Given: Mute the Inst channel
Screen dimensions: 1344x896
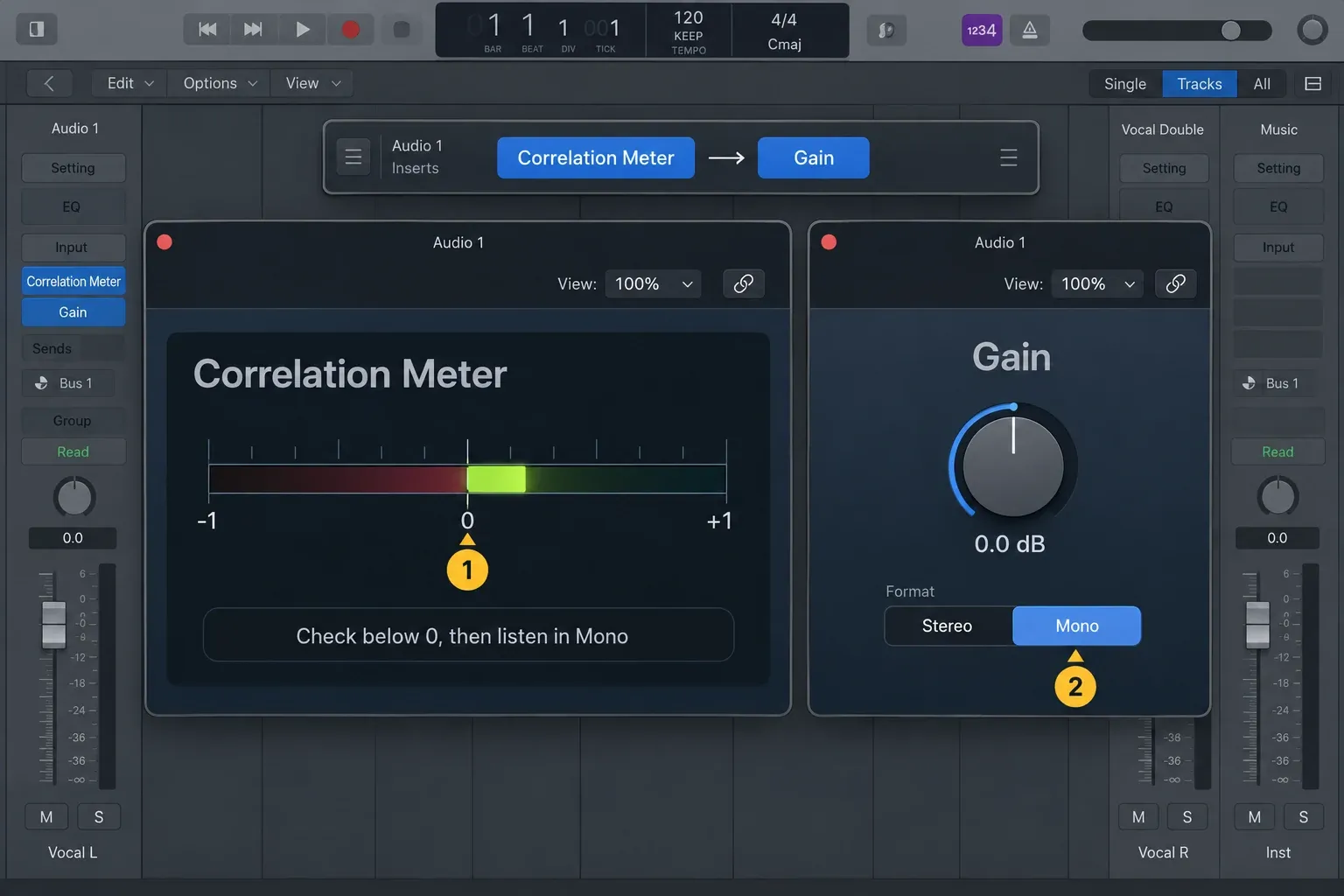Looking at the screenshot, I should pyautogui.click(x=1255, y=816).
